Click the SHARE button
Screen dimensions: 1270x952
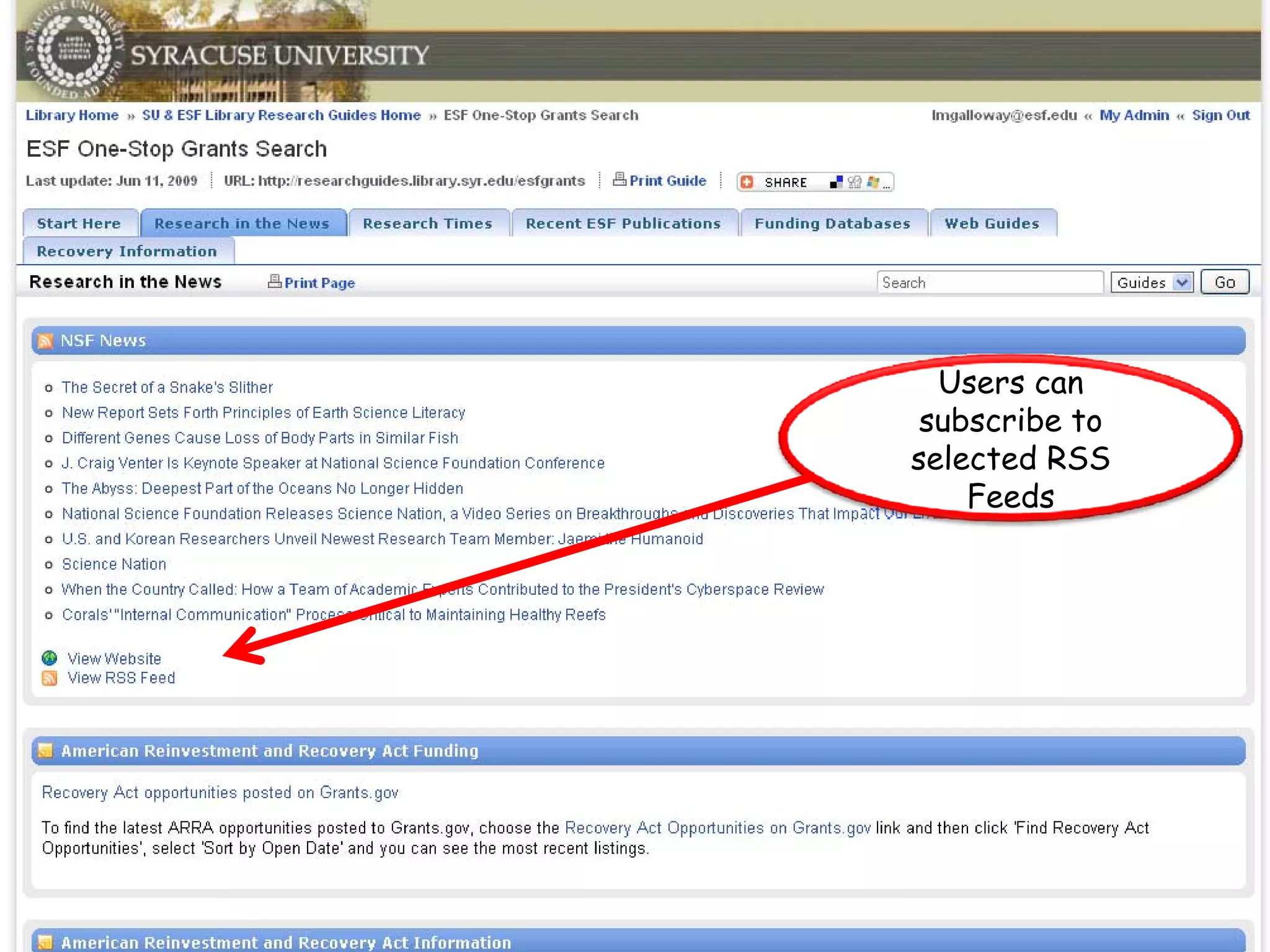pyautogui.click(x=815, y=182)
